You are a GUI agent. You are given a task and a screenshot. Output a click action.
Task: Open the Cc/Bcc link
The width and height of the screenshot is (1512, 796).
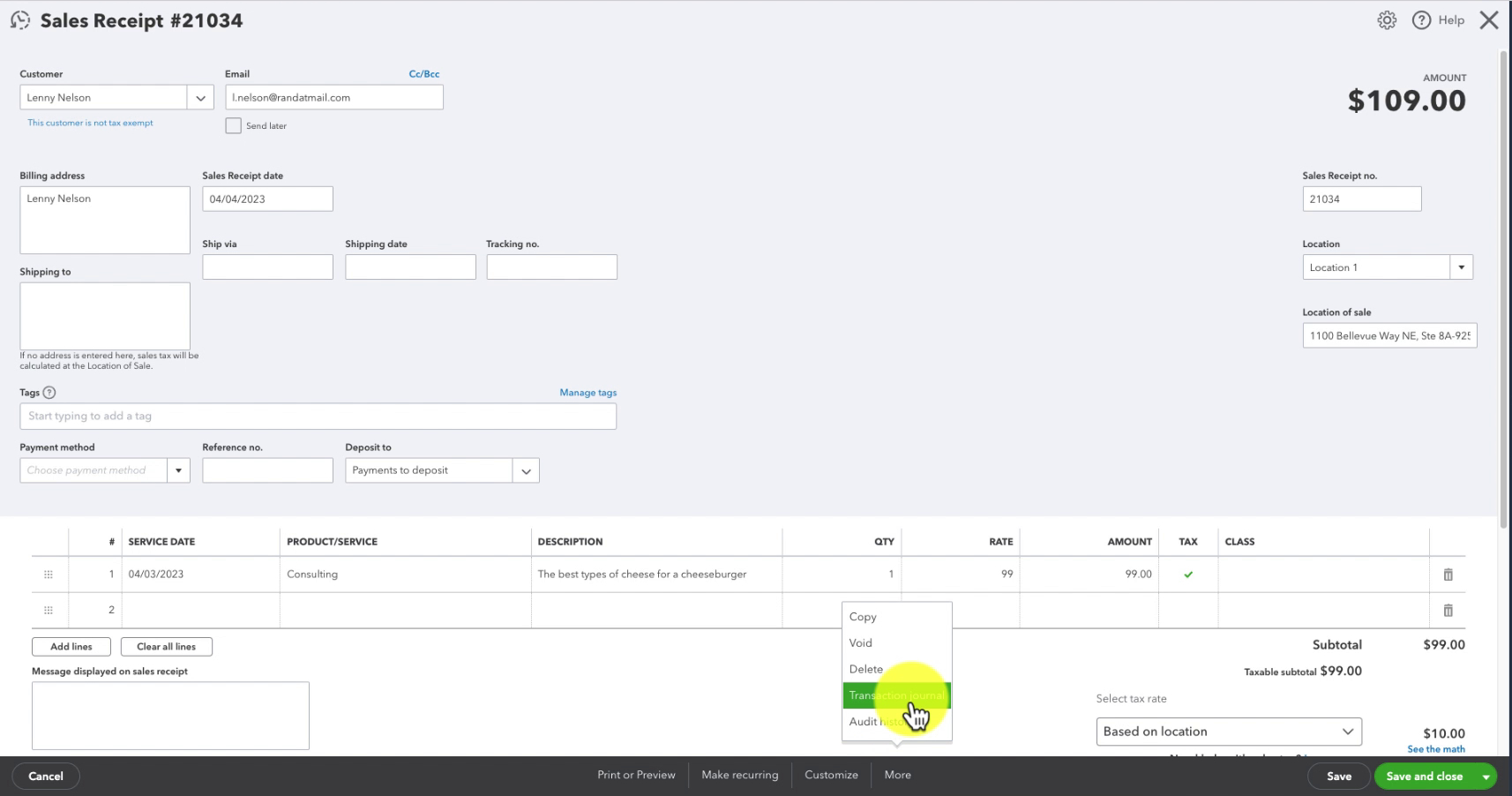(424, 74)
